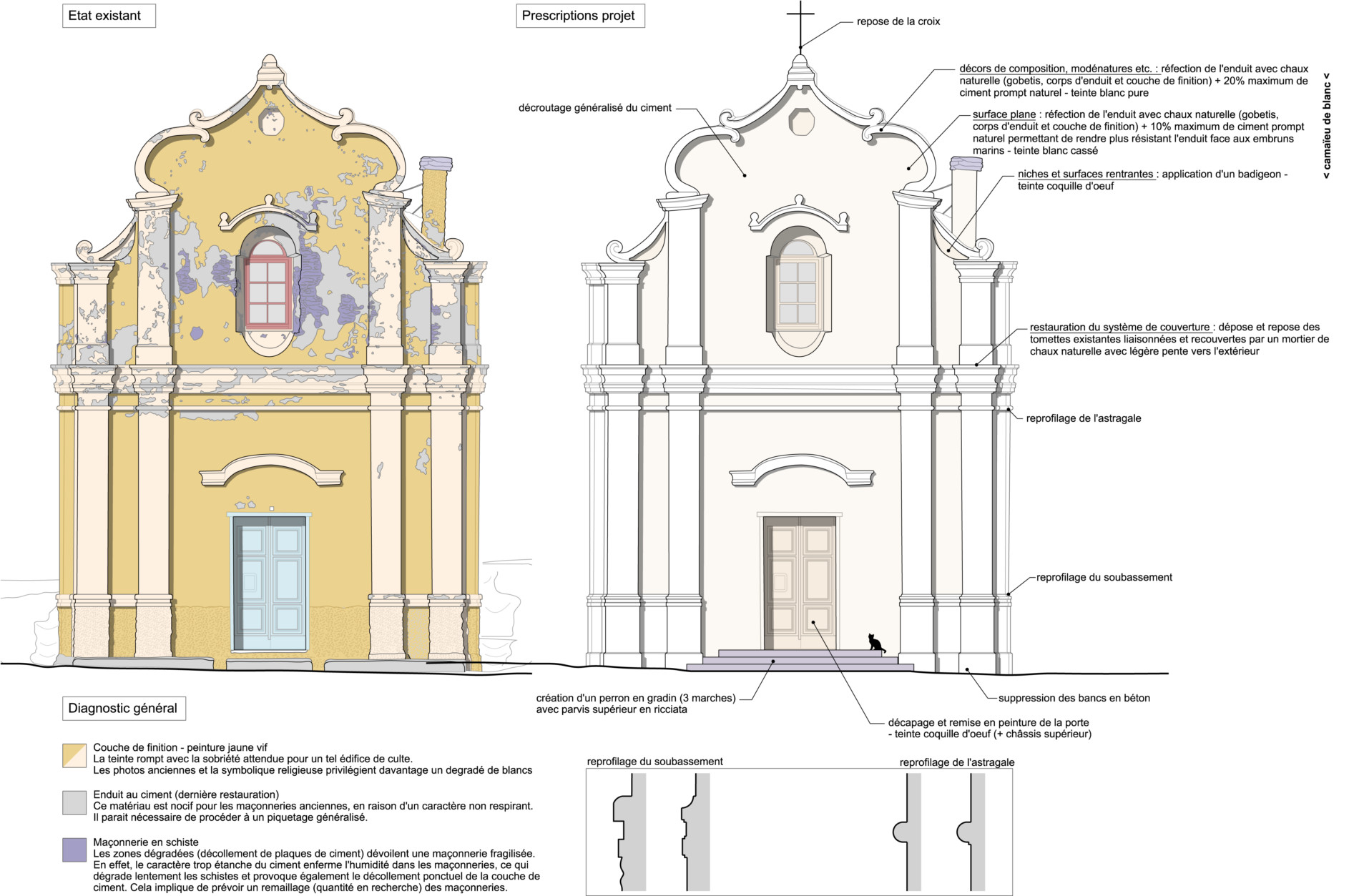Click the 'suppression des bancs en béton' label
This screenshot has height=896, width=1359.
1074,698
